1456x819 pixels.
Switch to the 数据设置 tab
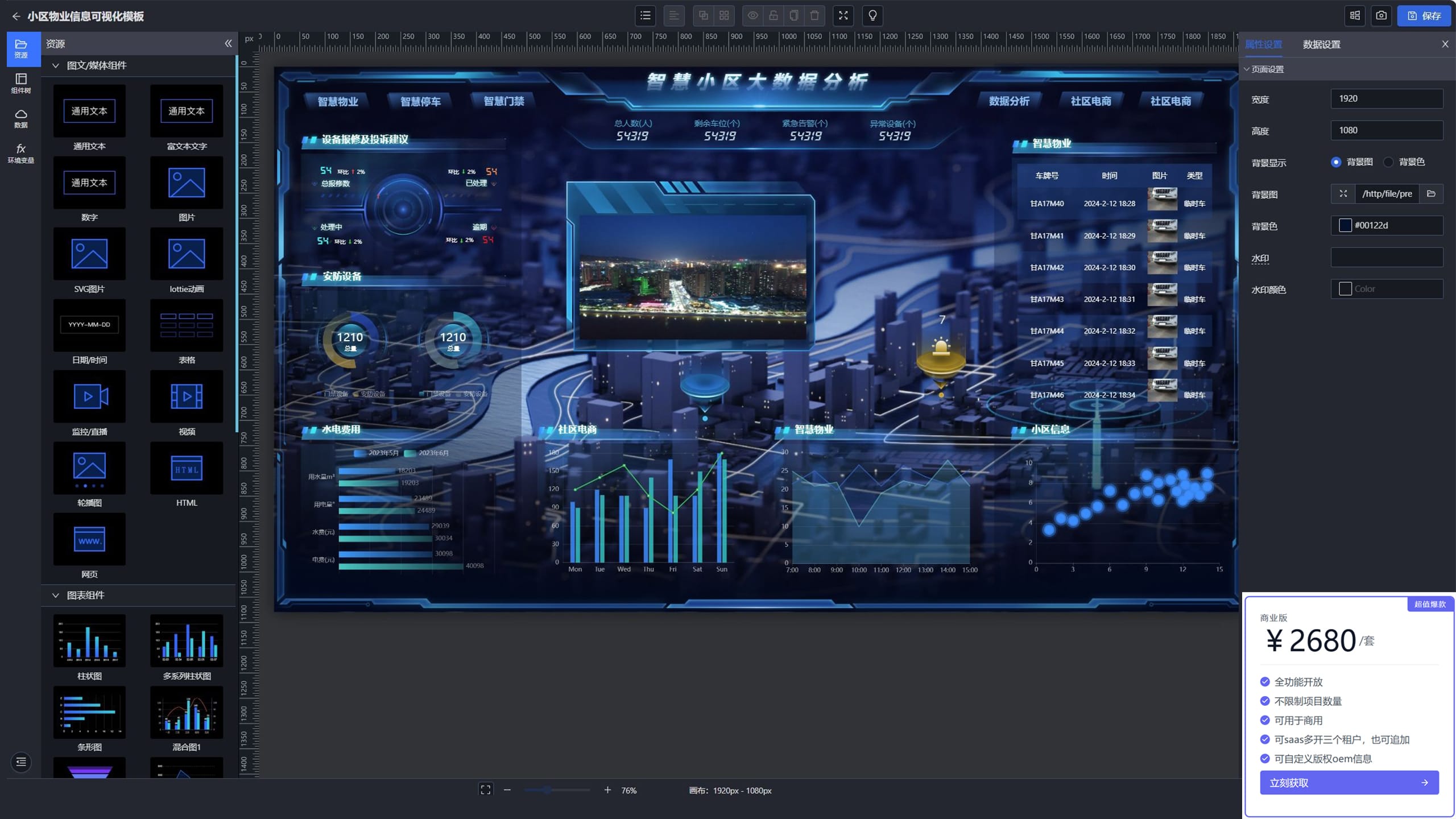pyautogui.click(x=1321, y=44)
